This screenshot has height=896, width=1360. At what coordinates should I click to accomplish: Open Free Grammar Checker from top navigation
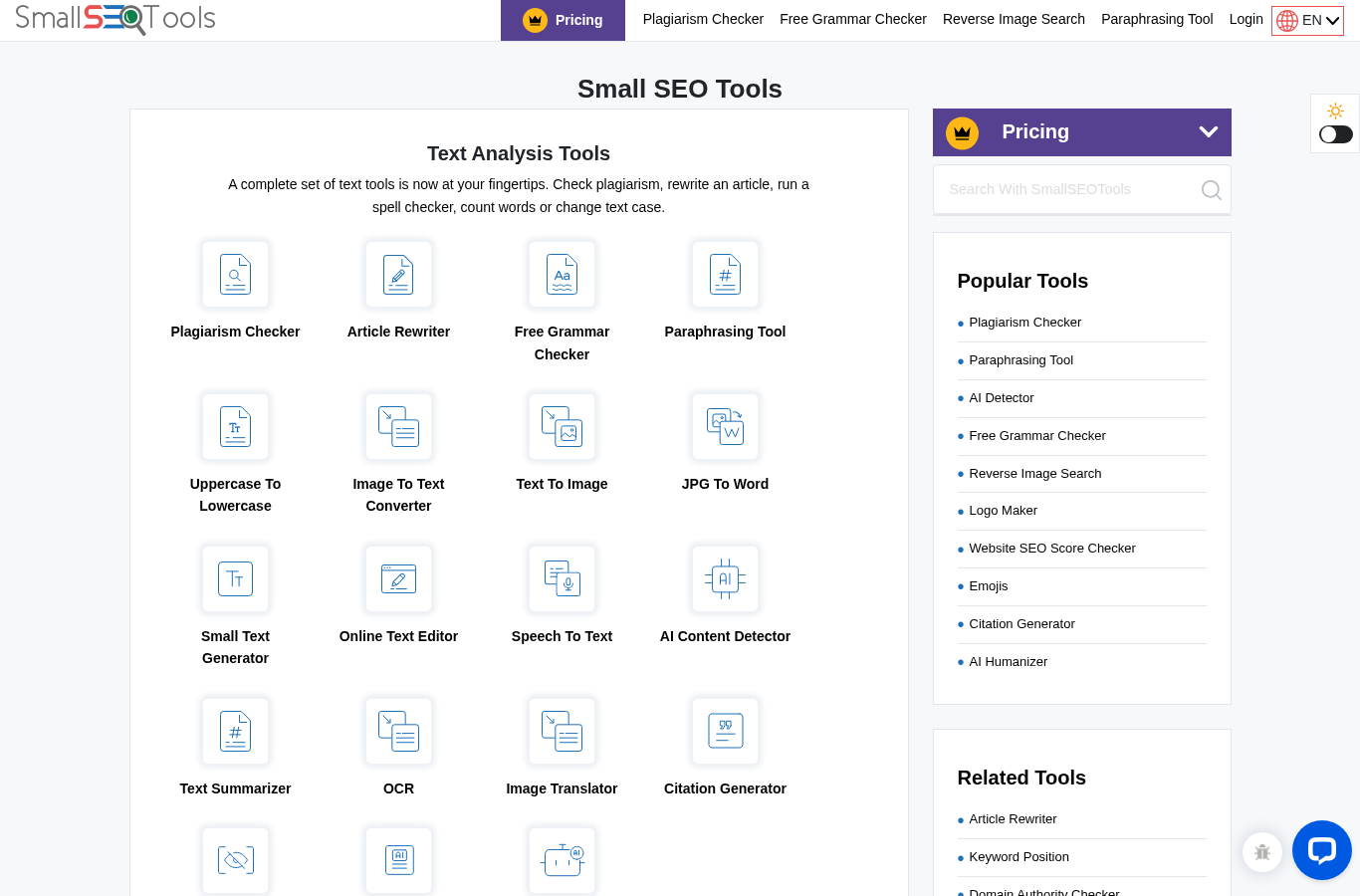tap(853, 19)
